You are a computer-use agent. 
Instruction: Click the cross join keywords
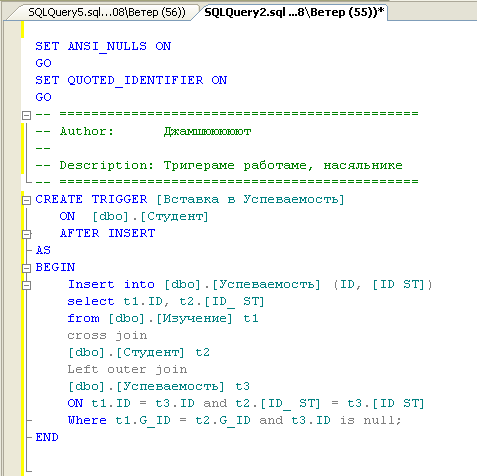107,335
